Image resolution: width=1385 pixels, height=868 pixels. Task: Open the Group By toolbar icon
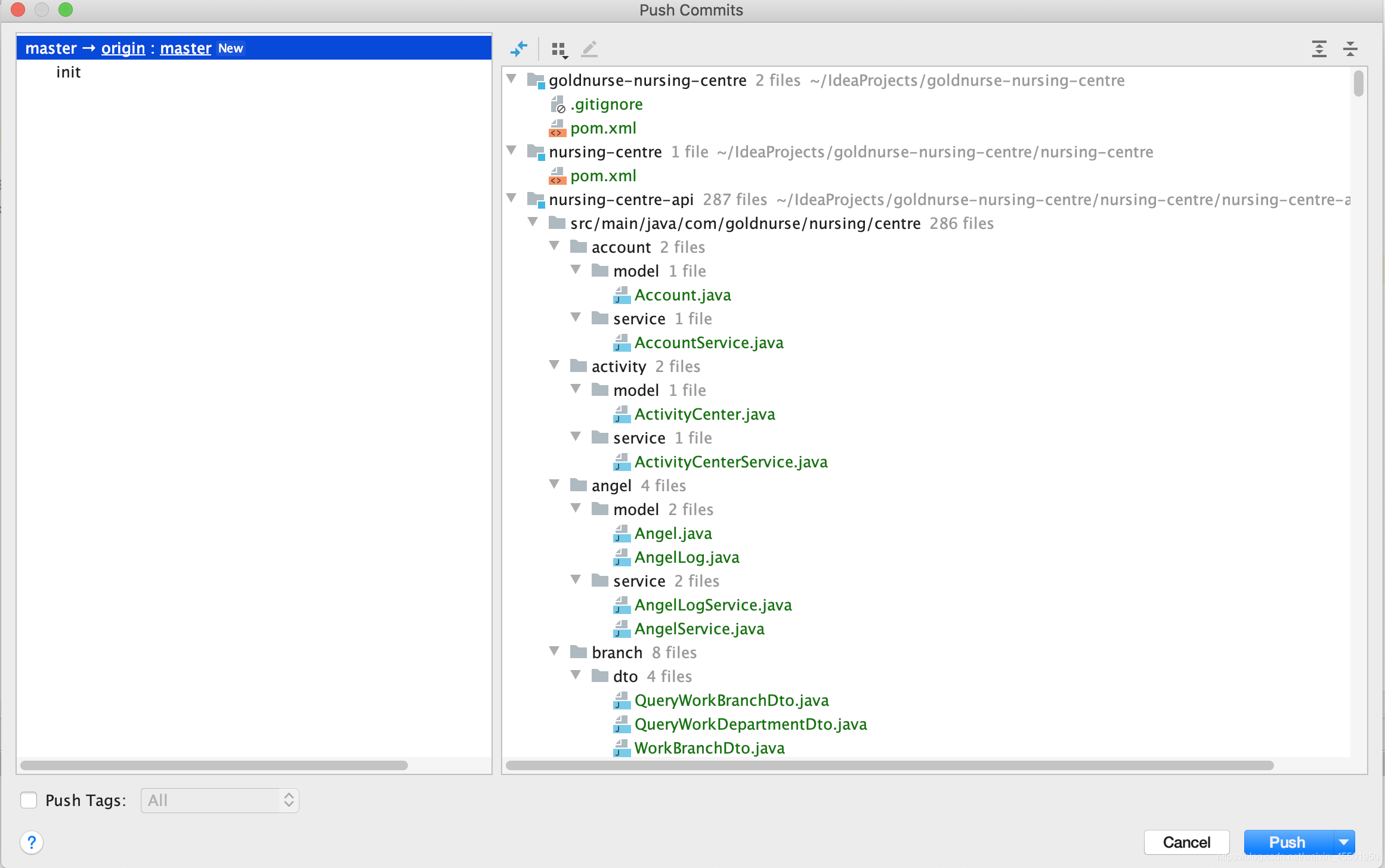pos(559,49)
